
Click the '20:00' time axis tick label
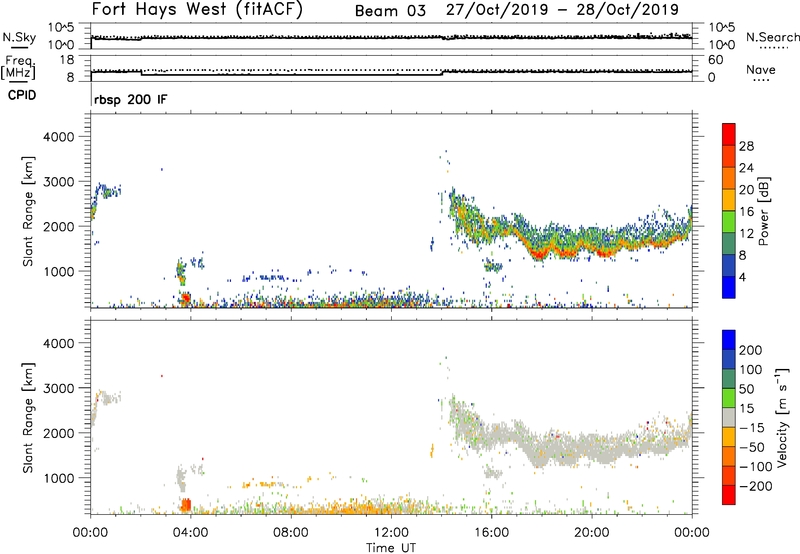pyautogui.click(x=591, y=533)
